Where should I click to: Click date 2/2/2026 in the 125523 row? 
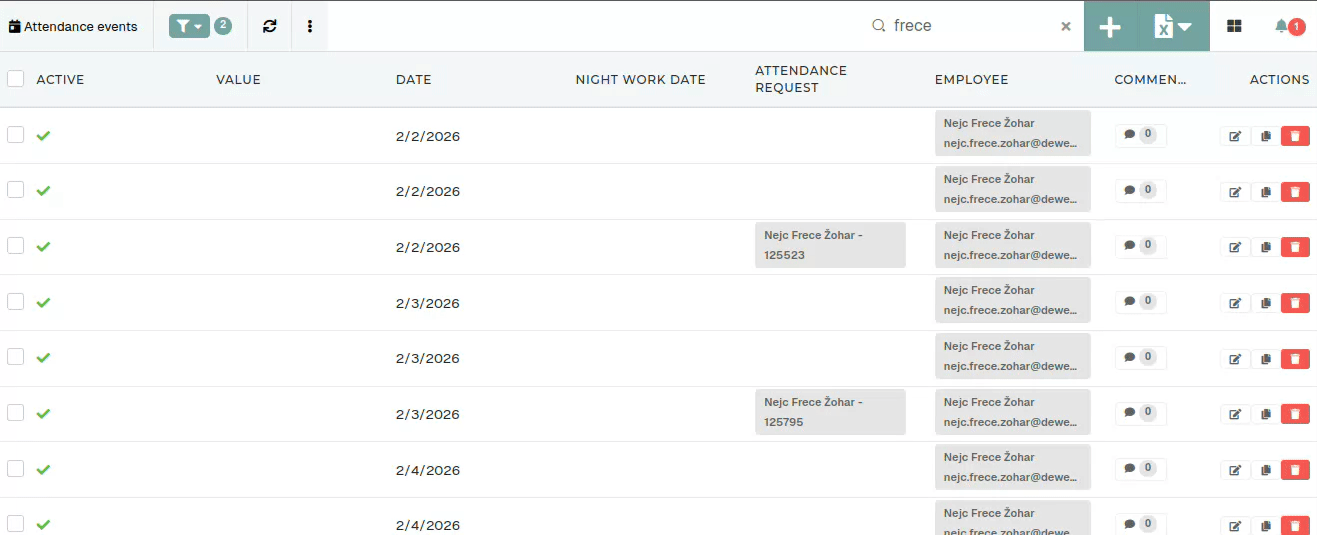tap(428, 247)
